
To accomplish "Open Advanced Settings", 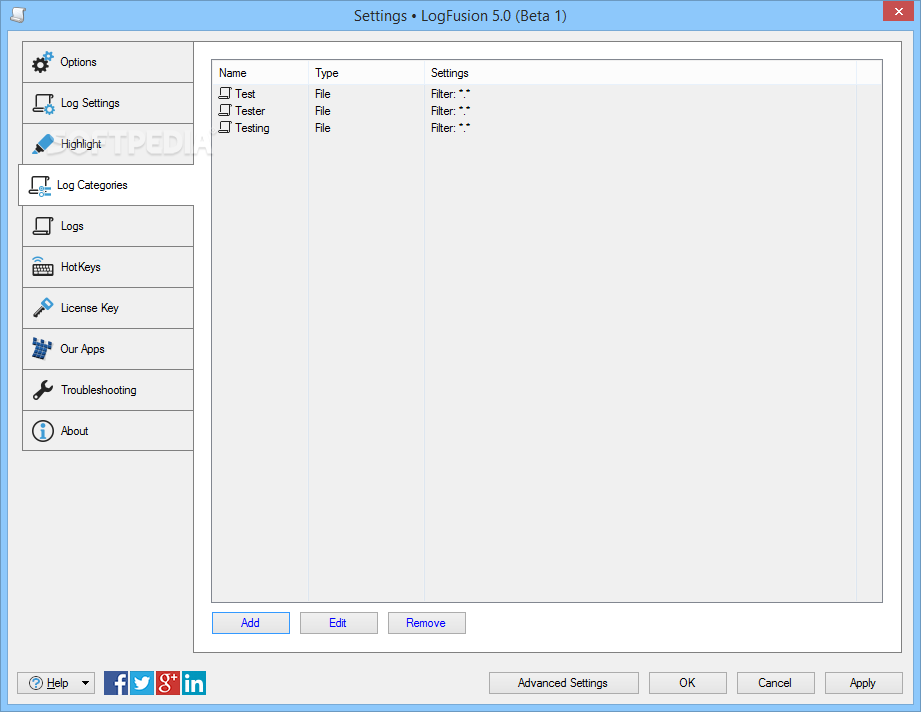I will 564,683.
